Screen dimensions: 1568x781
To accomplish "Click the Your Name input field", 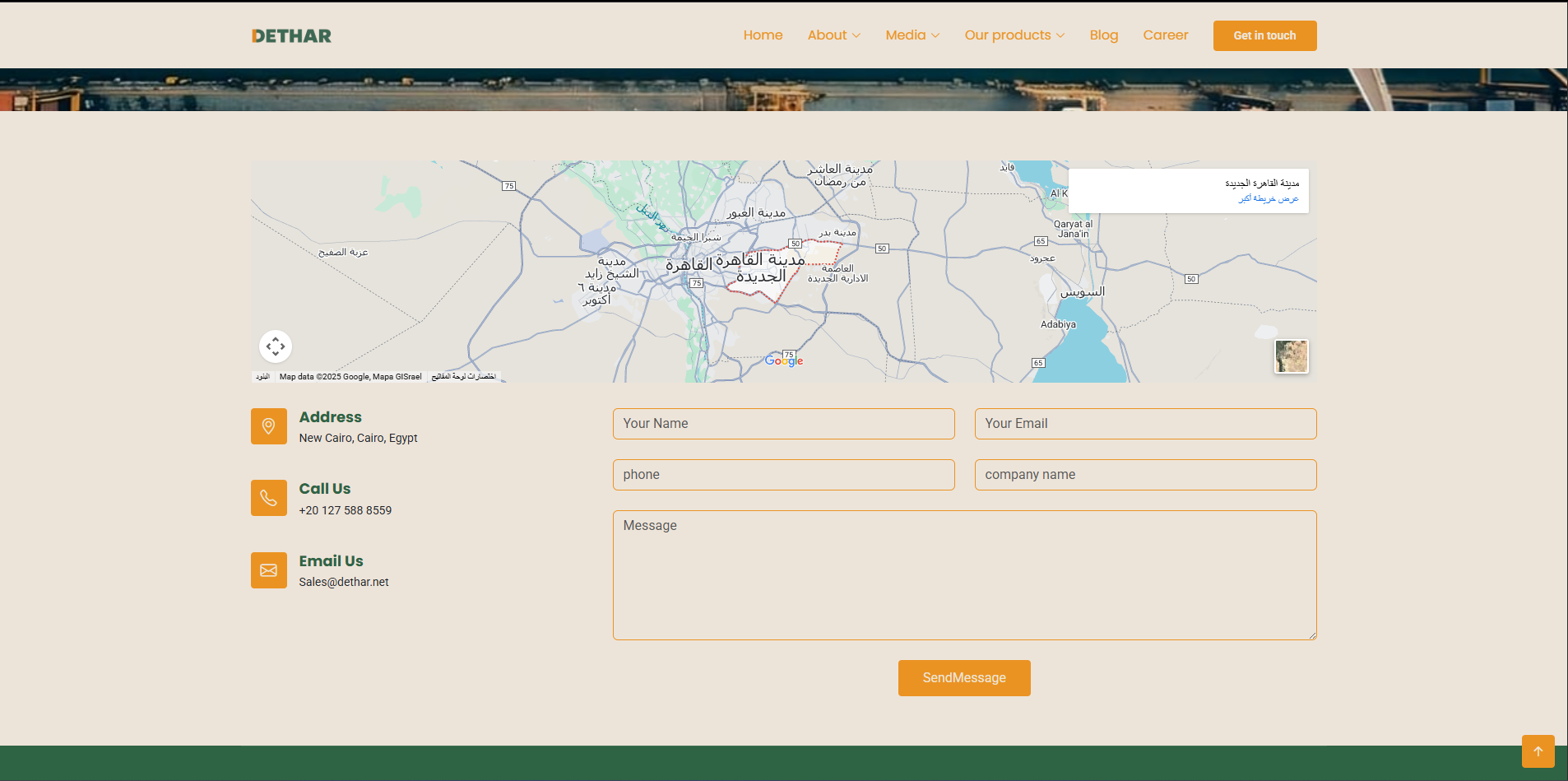I will pos(782,423).
